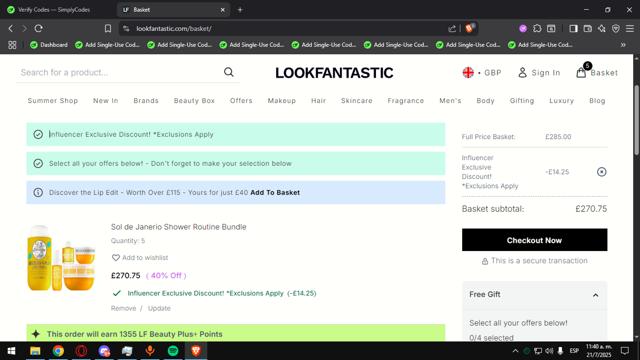Open the Skincare menu

pos(357,100)
